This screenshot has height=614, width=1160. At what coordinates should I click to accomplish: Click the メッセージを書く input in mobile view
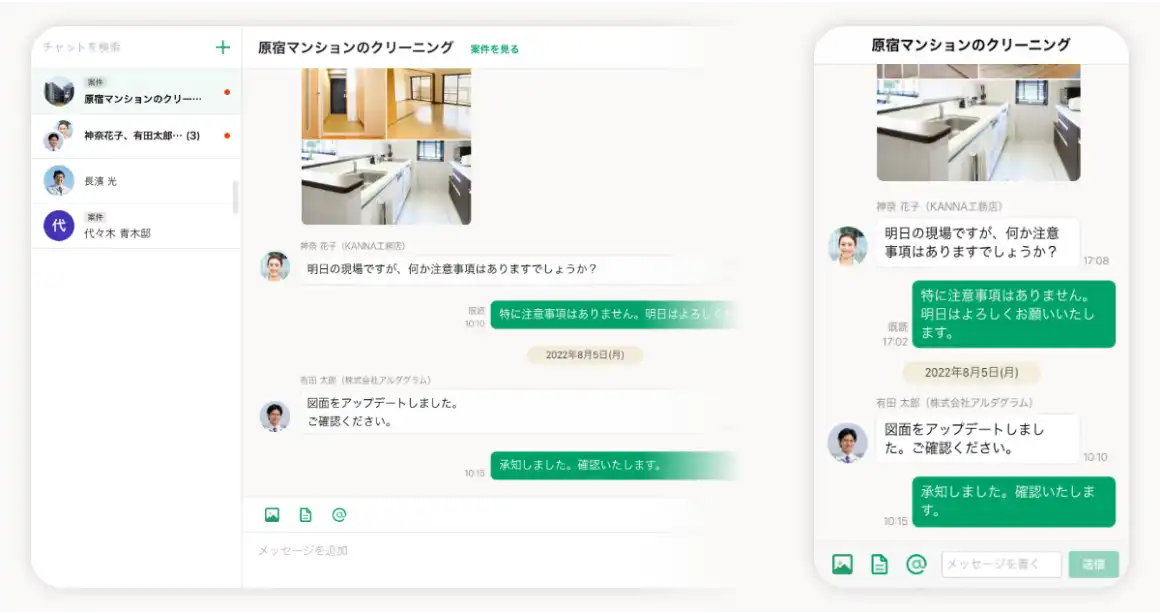tap(1000, 564)
